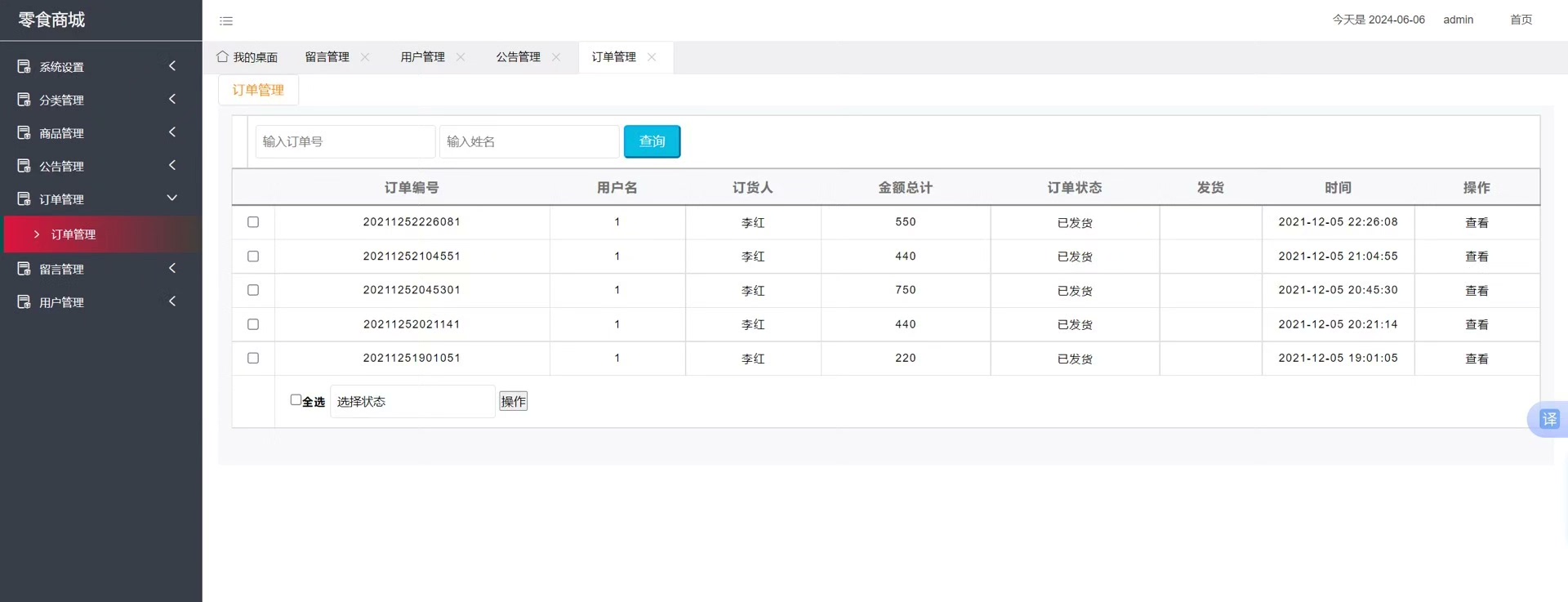Open the 选择状态 dropdown
The height and width of the screenshot is (602, 1568).
412,402
